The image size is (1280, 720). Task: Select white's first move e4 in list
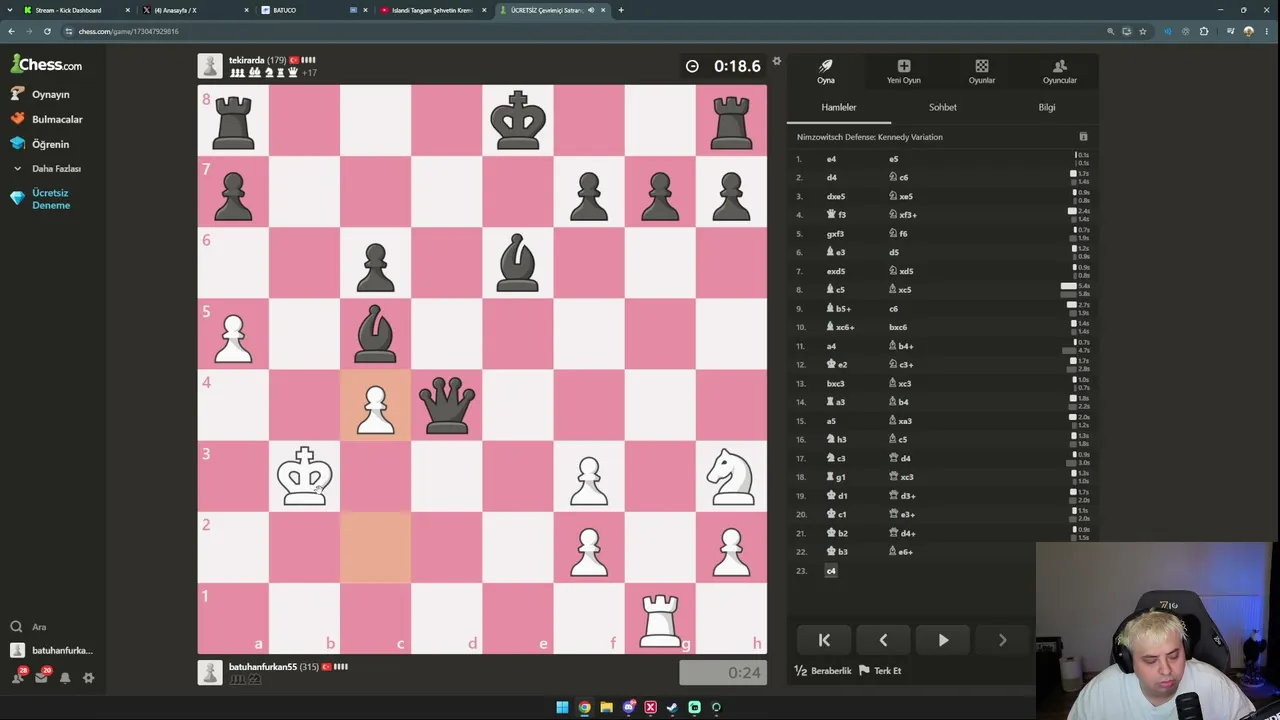coord(831,159)
